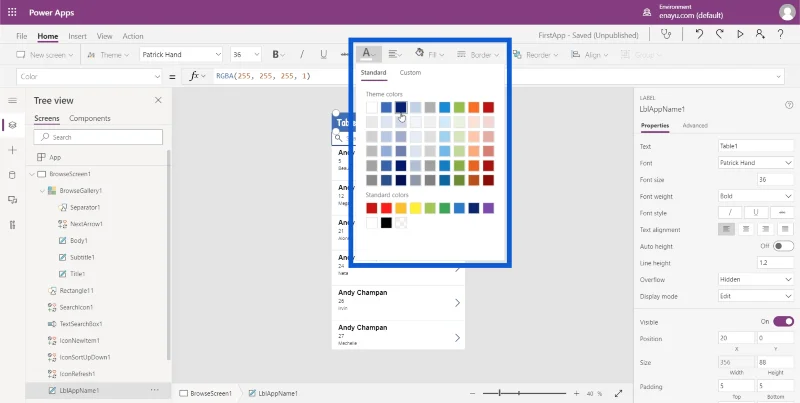800x403 pixels.
Task: Open the Help question mark icon
Action: [781, 35]
